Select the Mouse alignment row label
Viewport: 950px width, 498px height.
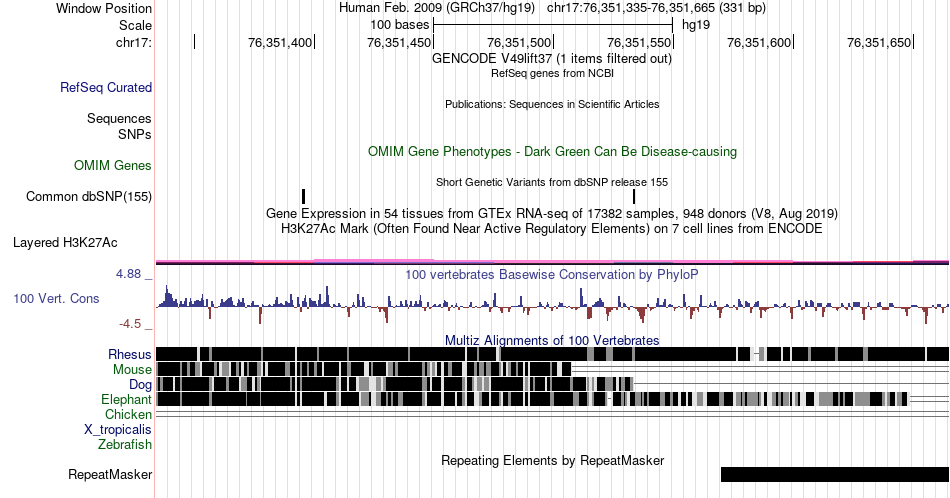pyautogui.click(x=132, y=370)
